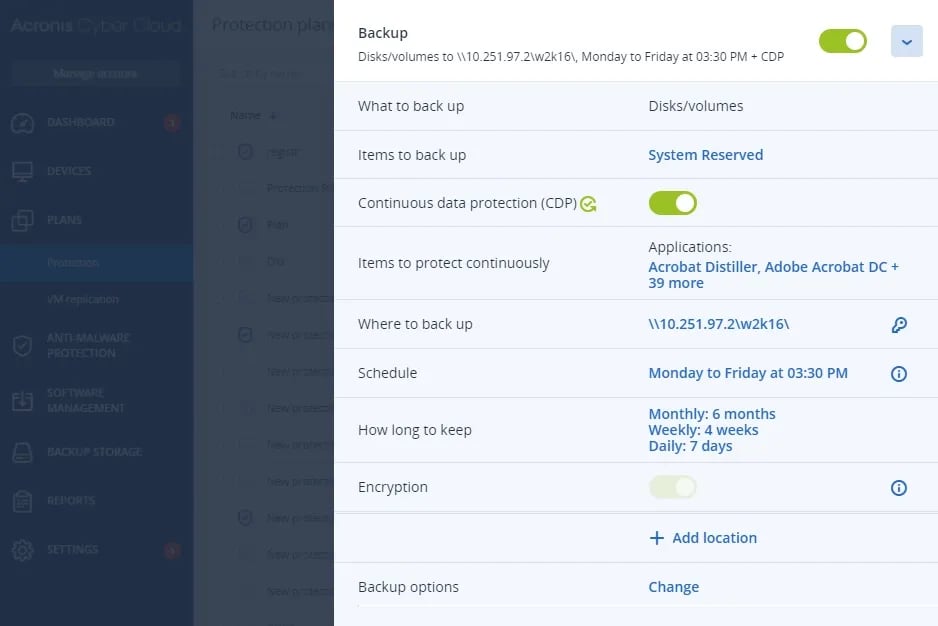Open the Monday to Friday schedule link
Screen dimensions: 938x626
pyautogui.click(x=747, y=373)
